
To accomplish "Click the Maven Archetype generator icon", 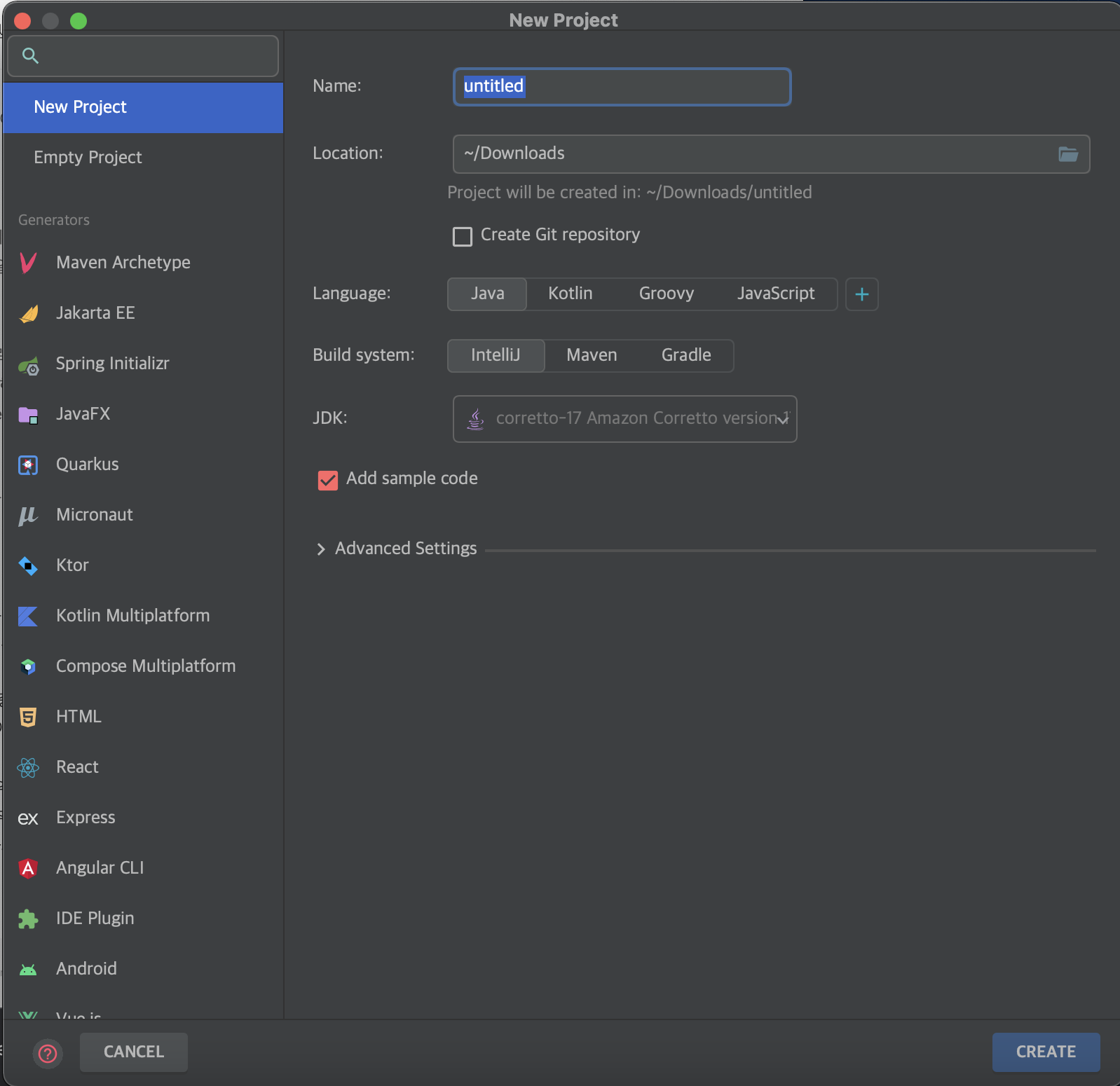I will tap(28, 263).
